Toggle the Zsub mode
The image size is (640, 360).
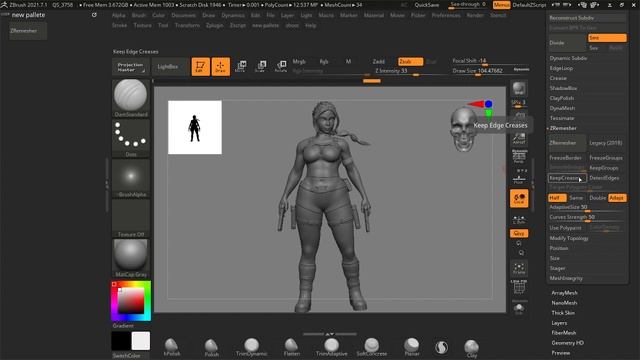[410, 62]
